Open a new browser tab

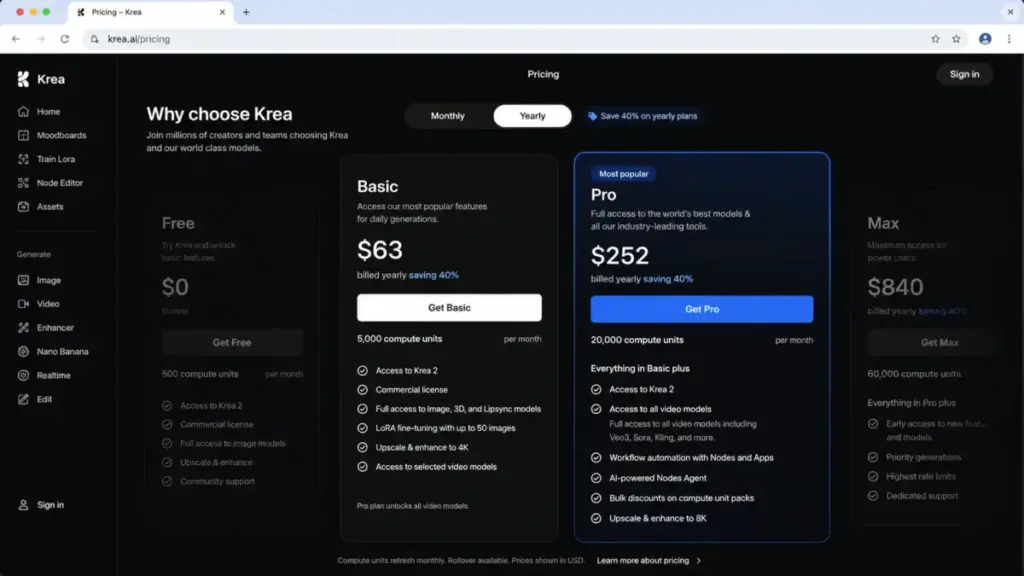tap(246, 12)
